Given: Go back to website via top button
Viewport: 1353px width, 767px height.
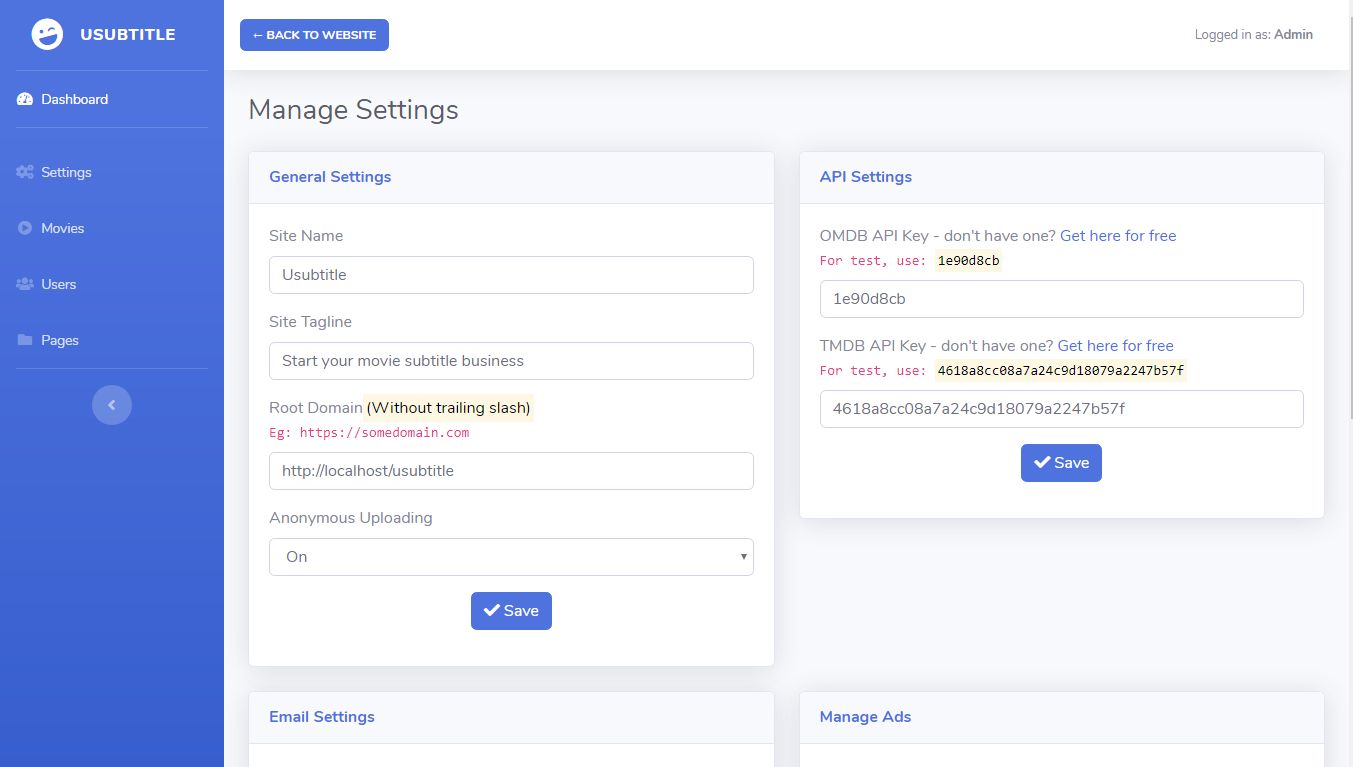Looking at the screenshot, I should point(314,35).
